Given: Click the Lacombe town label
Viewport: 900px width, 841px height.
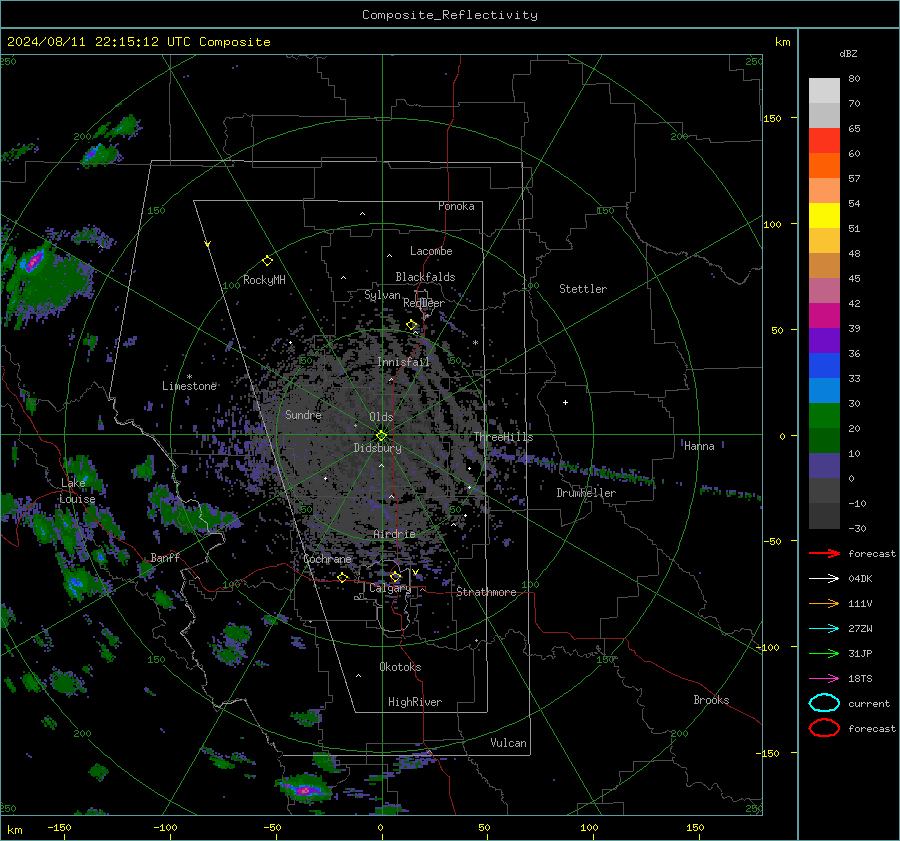Looking at the screenshot, I should coord(431,251).
